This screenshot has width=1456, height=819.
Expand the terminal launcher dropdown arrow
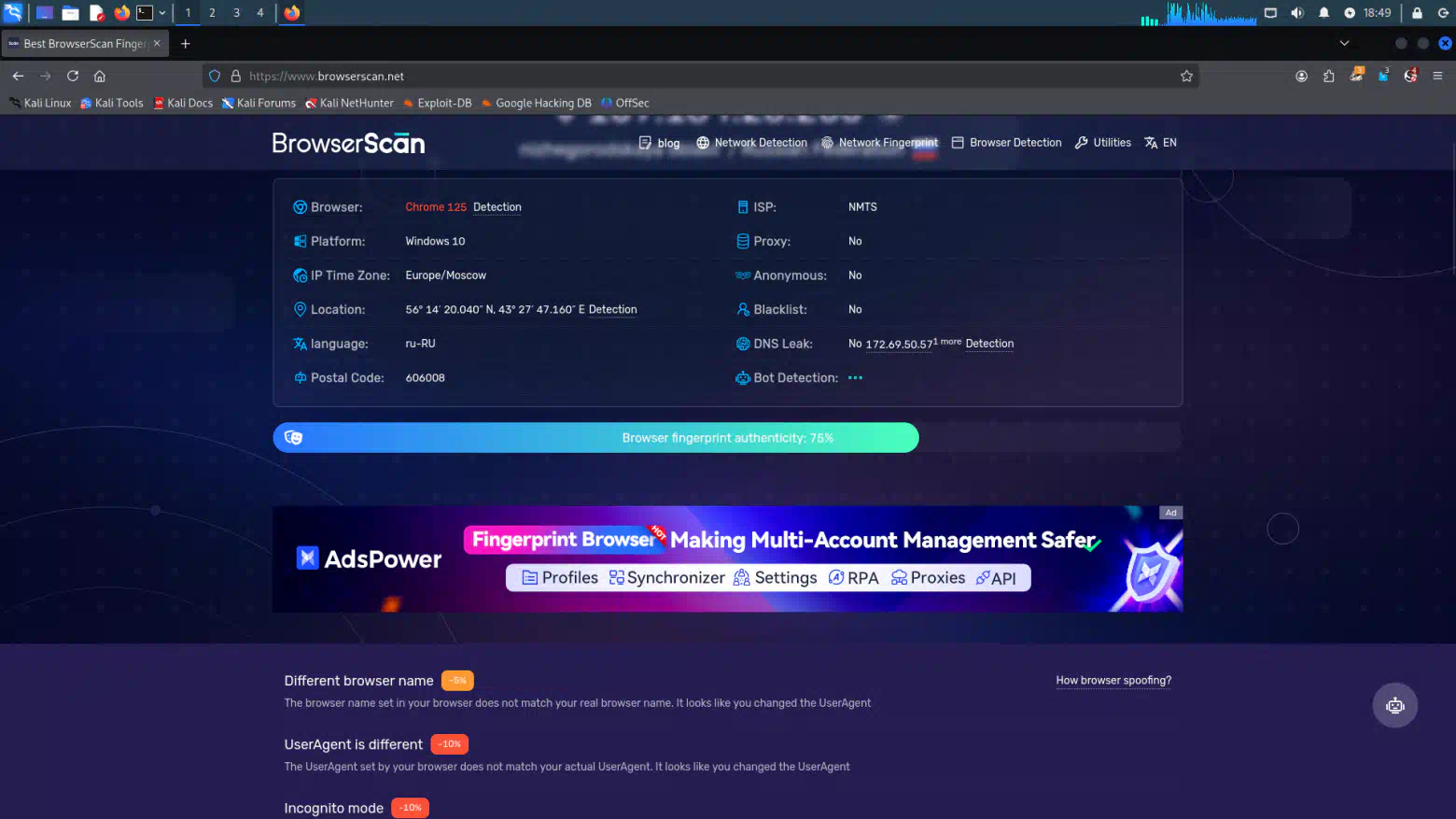coord(162,13)
